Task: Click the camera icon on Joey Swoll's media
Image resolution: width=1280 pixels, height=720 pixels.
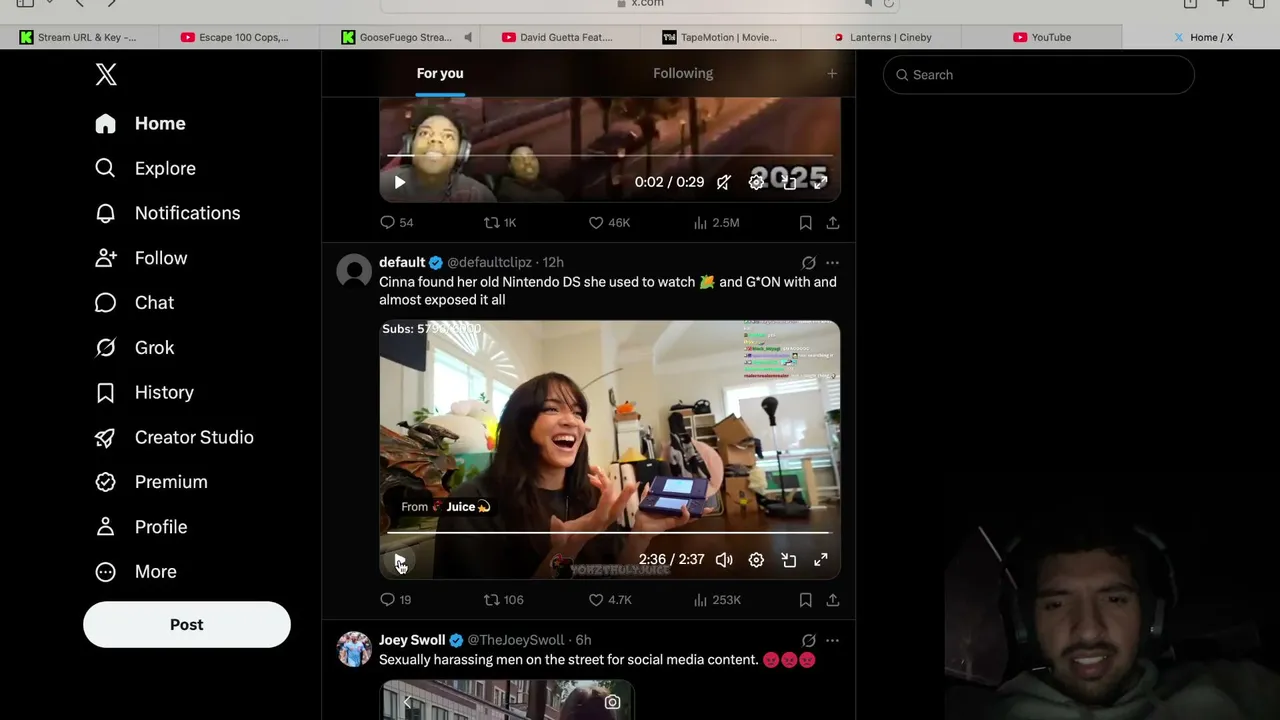Action: click(x=612, y=703)
